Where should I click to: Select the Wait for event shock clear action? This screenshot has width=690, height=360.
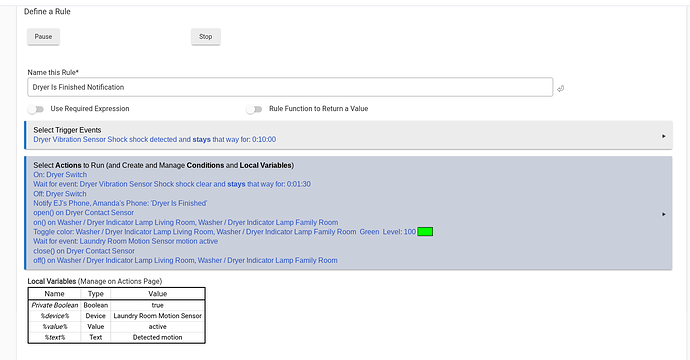[x=172, y=184]
